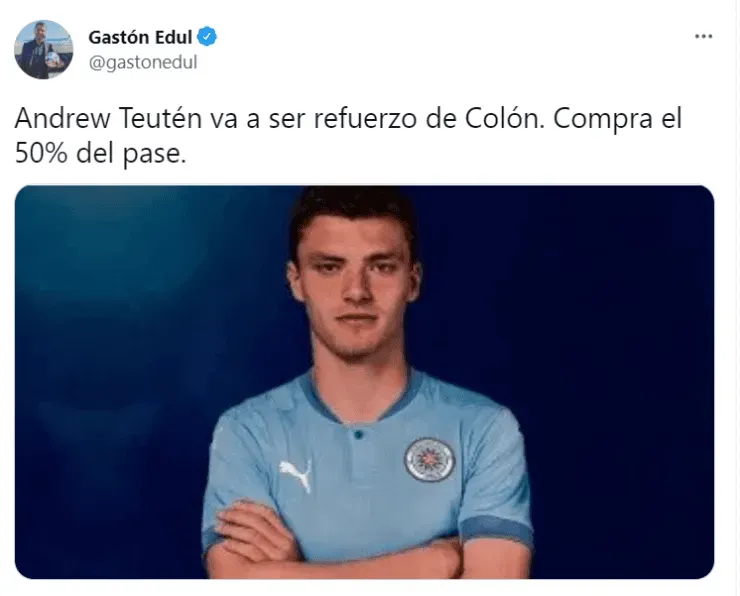Click the "50% del pase." text line
Image resolution: width=740 pixels, height=596 pixels.
click(101, 154)
